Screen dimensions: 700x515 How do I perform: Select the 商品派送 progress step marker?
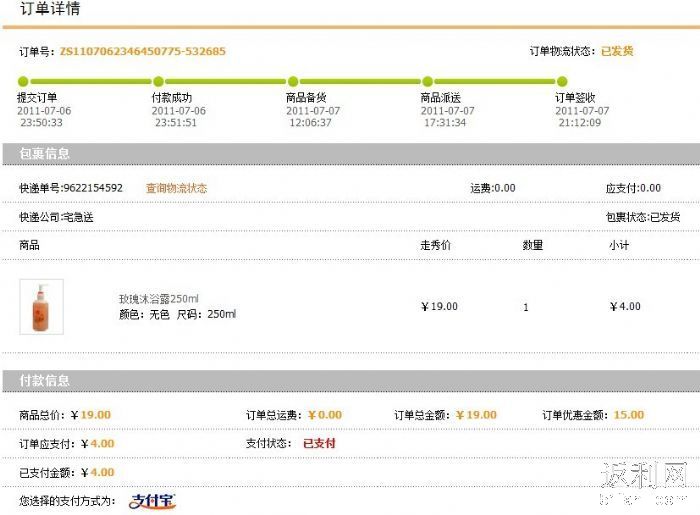coord(427,81)
